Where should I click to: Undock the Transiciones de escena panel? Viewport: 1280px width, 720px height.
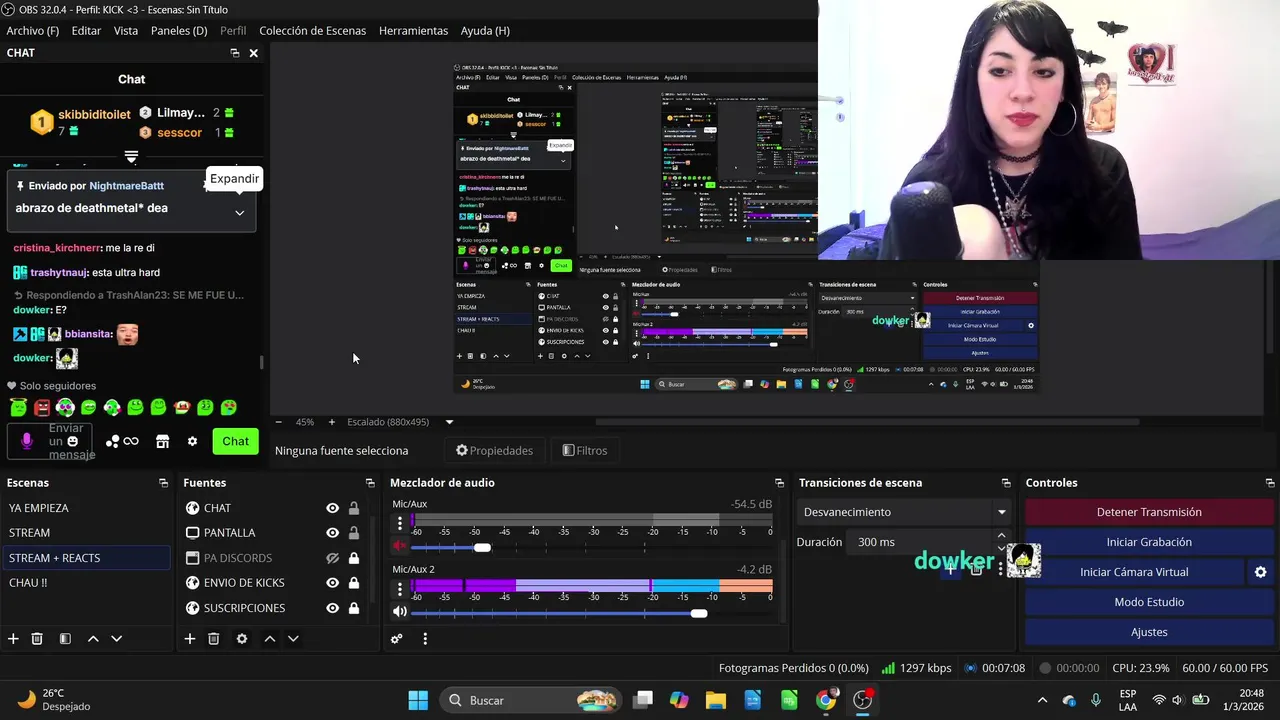(1006, 483)
